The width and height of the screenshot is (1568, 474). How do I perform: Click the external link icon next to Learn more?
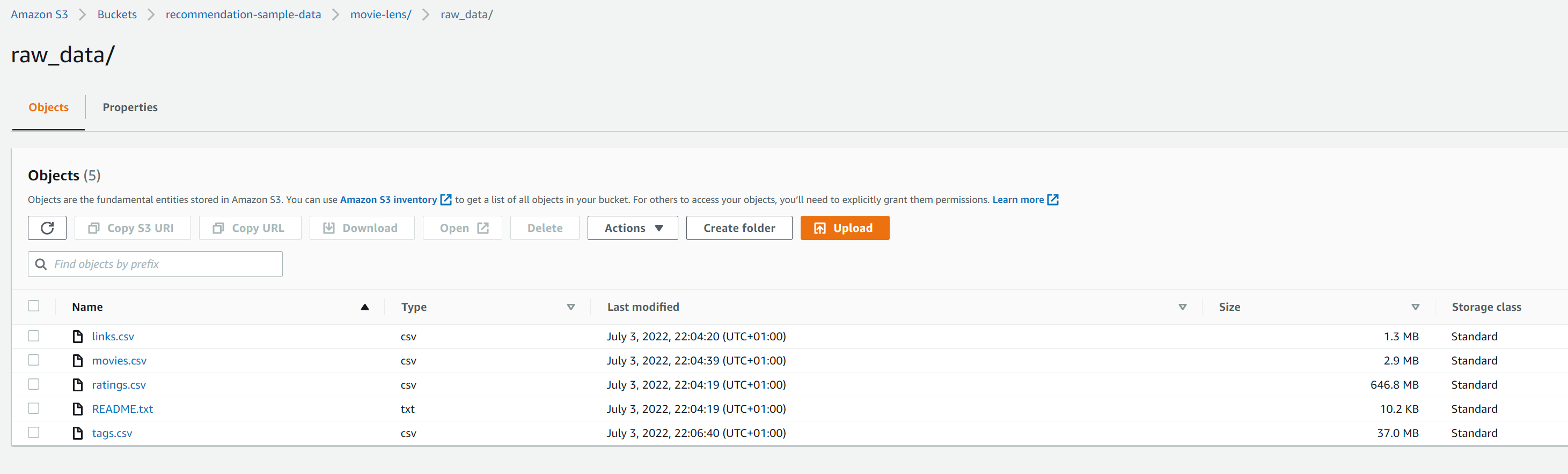[1052, 200]
